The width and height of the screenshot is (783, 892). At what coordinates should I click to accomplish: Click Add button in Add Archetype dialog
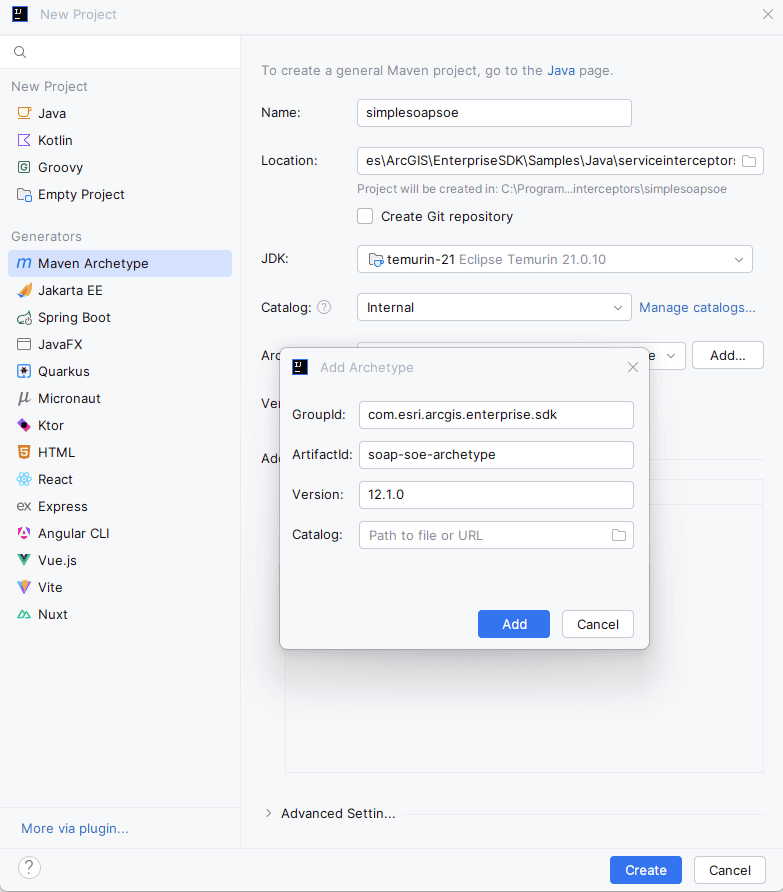click(514, 624)
